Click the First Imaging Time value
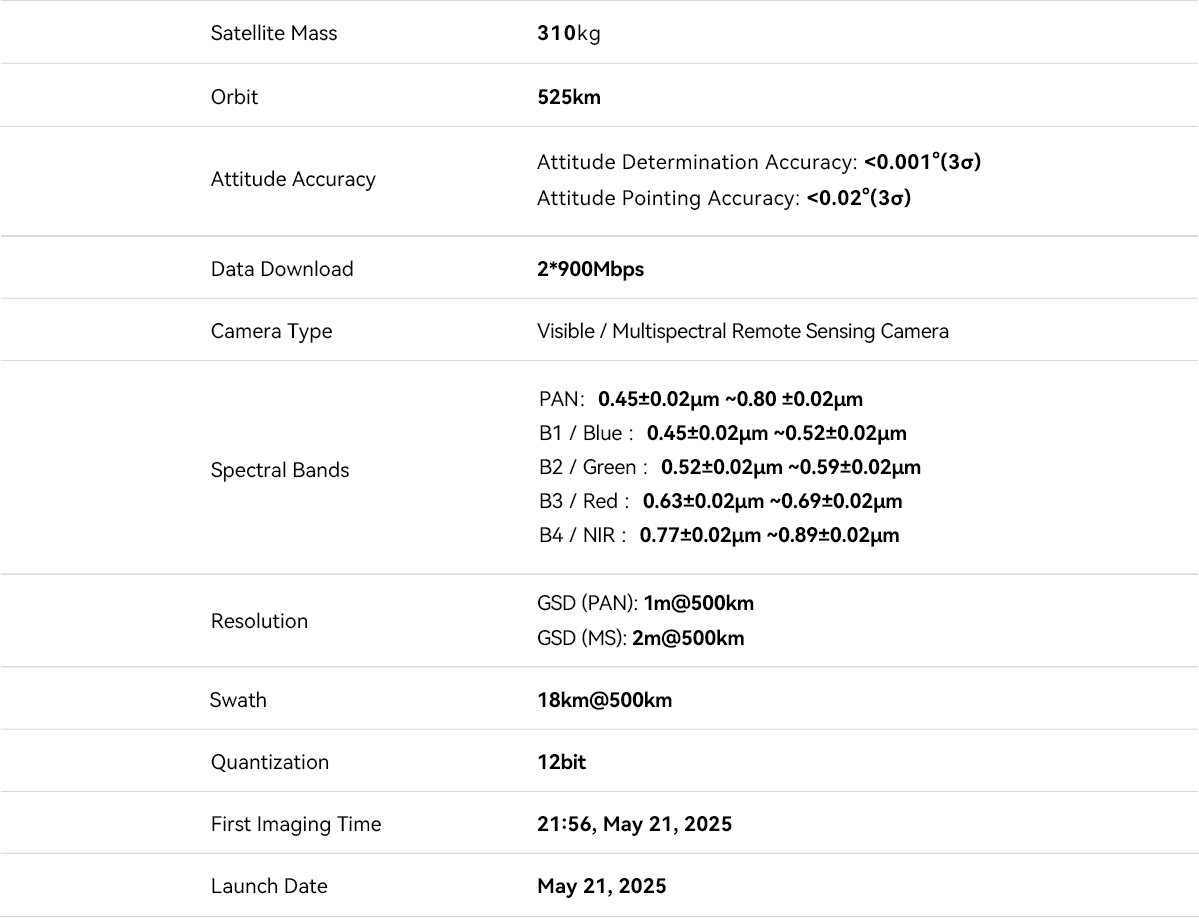 (x=634, y=824)
